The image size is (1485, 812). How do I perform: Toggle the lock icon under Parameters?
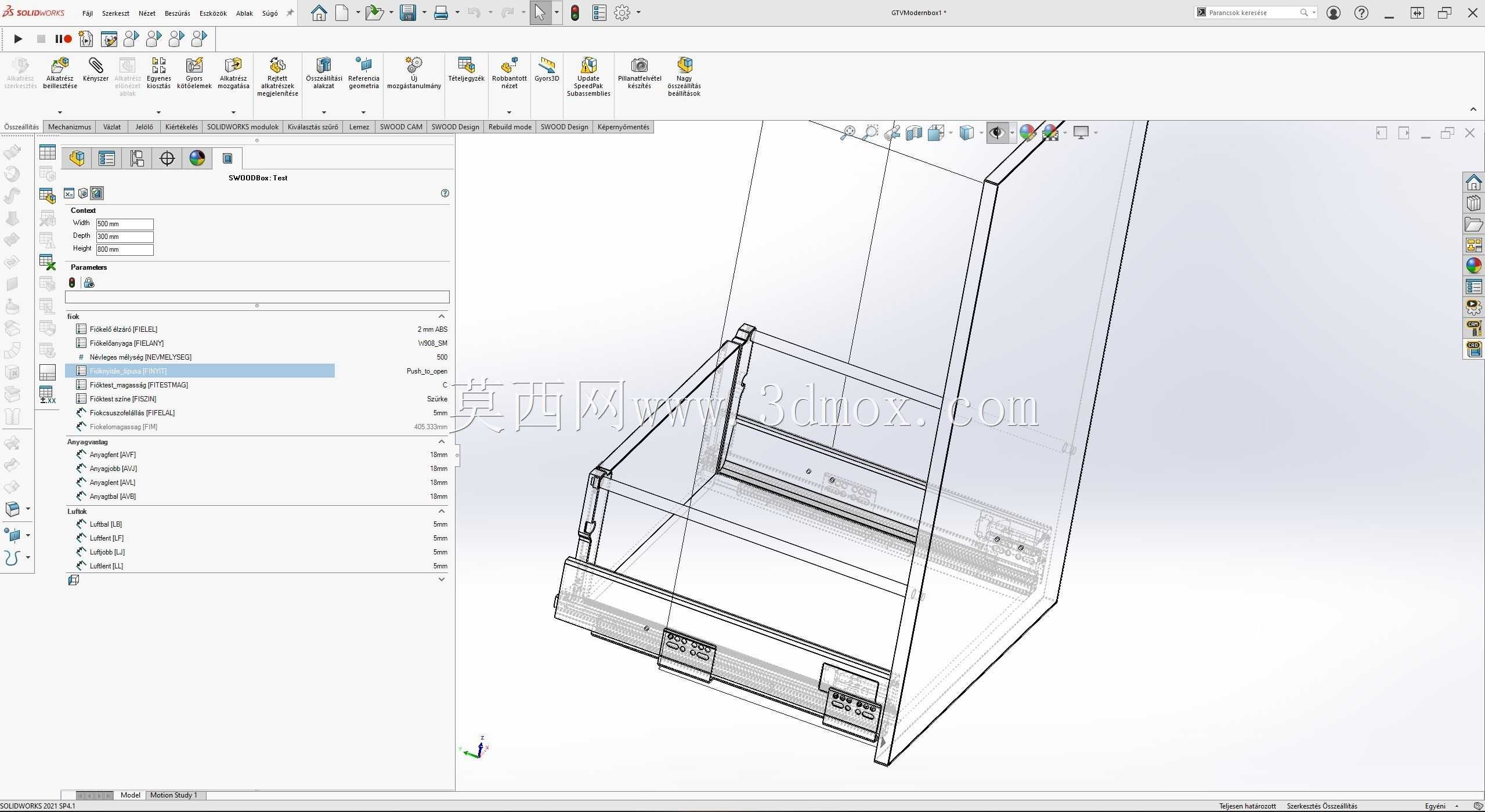click(89, 282)
